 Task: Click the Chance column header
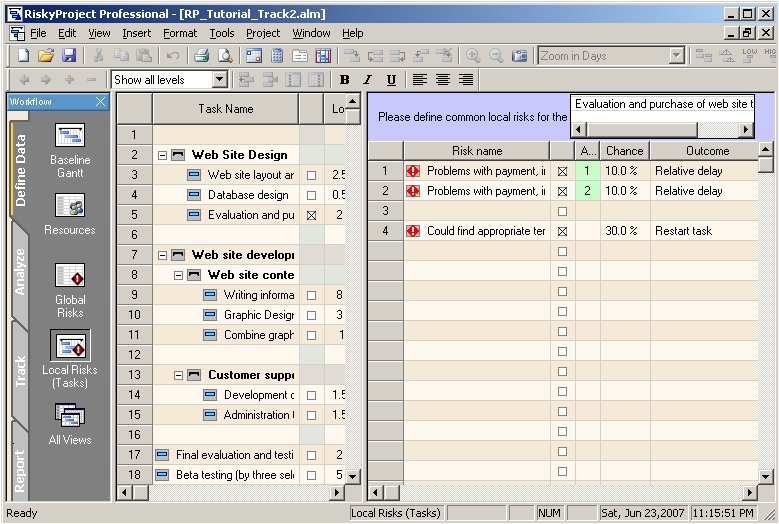(x=625, y=150)
